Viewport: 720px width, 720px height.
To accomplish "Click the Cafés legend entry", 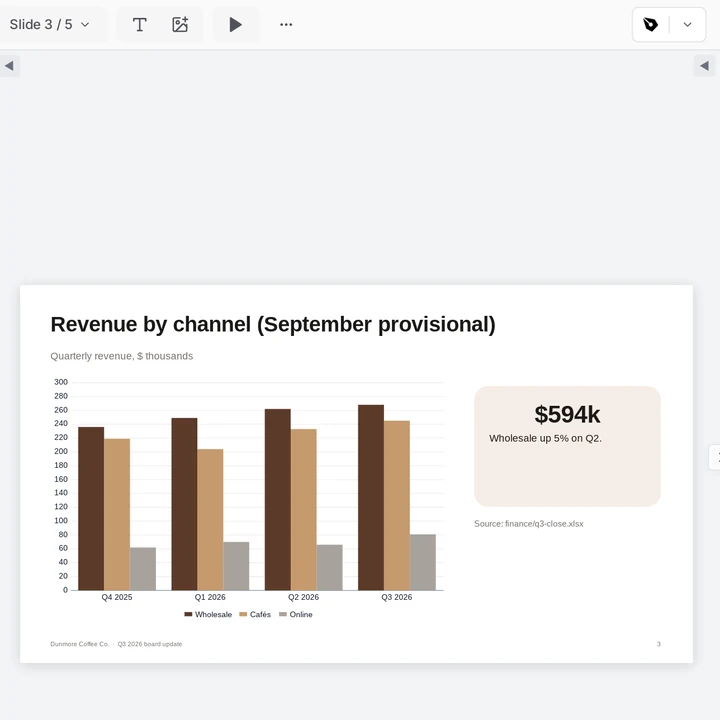I will pyautogui.click(x=255, y=614).
